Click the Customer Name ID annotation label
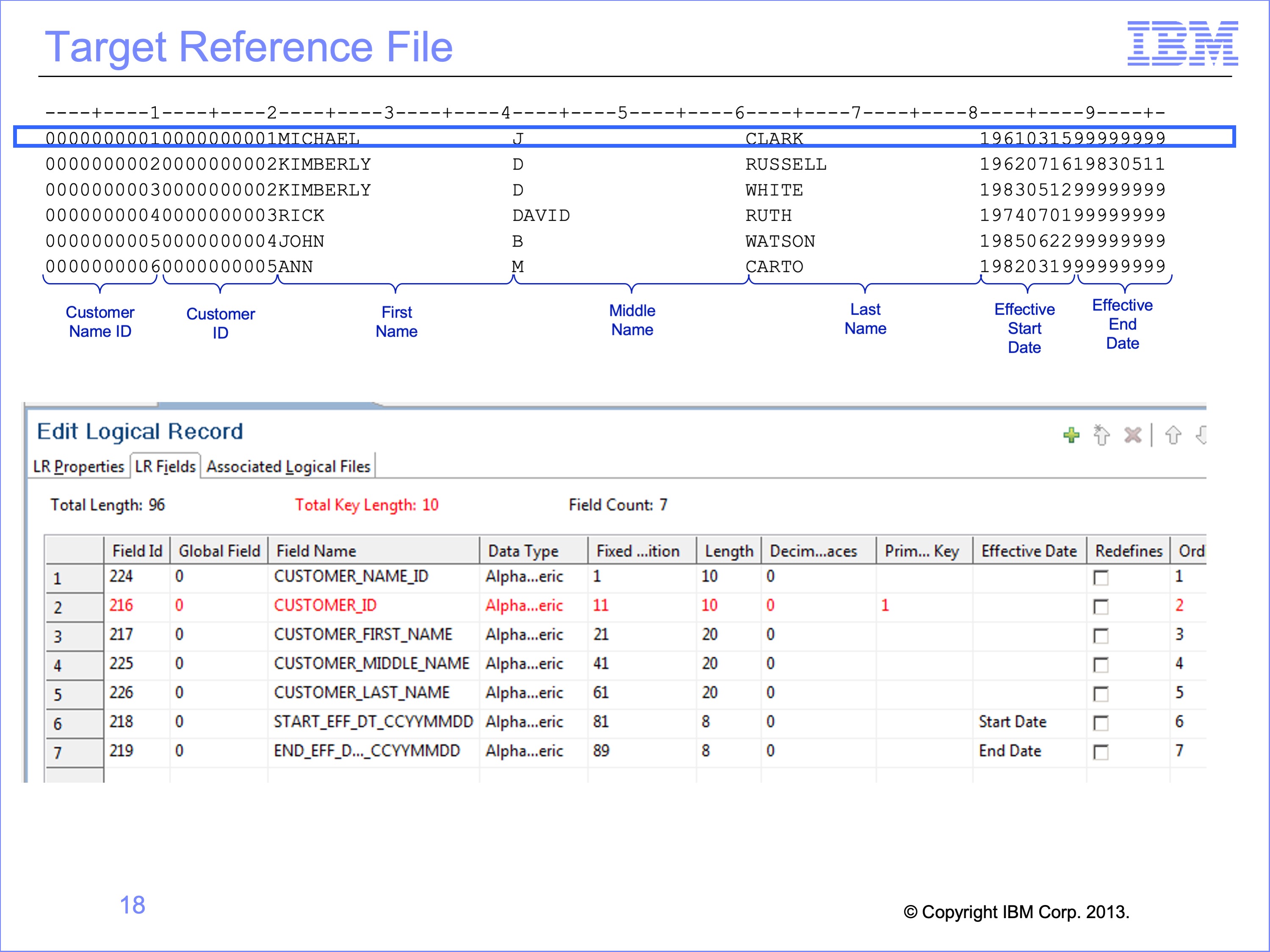Screen dimensions: 1270x952 tap(100, 322)
